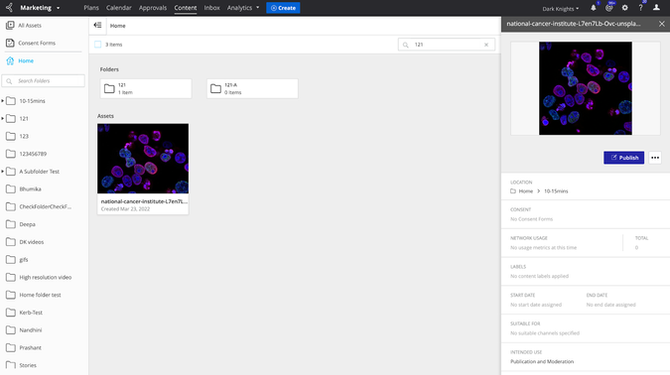This screenshot has width=670, height=375.
Task: Select the 121 folder in the sidebar tree
Action: tap(24, 119)
